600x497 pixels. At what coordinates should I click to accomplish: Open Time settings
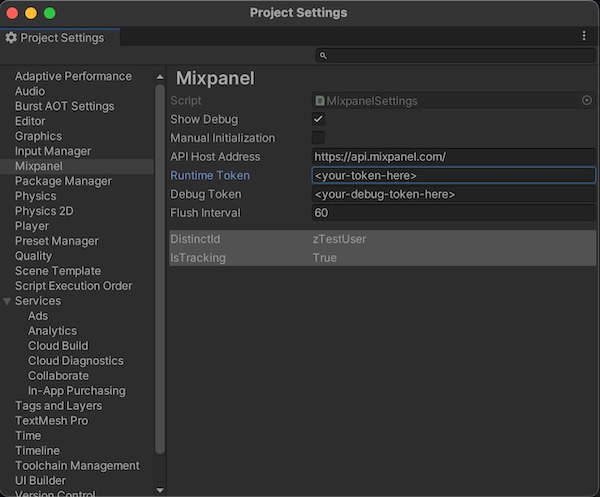(28, 435)
